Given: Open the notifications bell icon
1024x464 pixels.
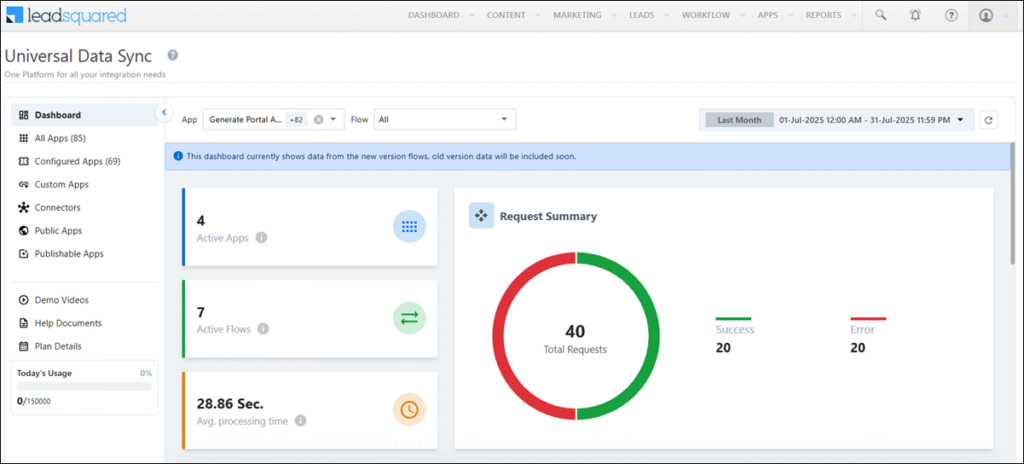Looking at the screenshot, I should (x=916, y=15).
